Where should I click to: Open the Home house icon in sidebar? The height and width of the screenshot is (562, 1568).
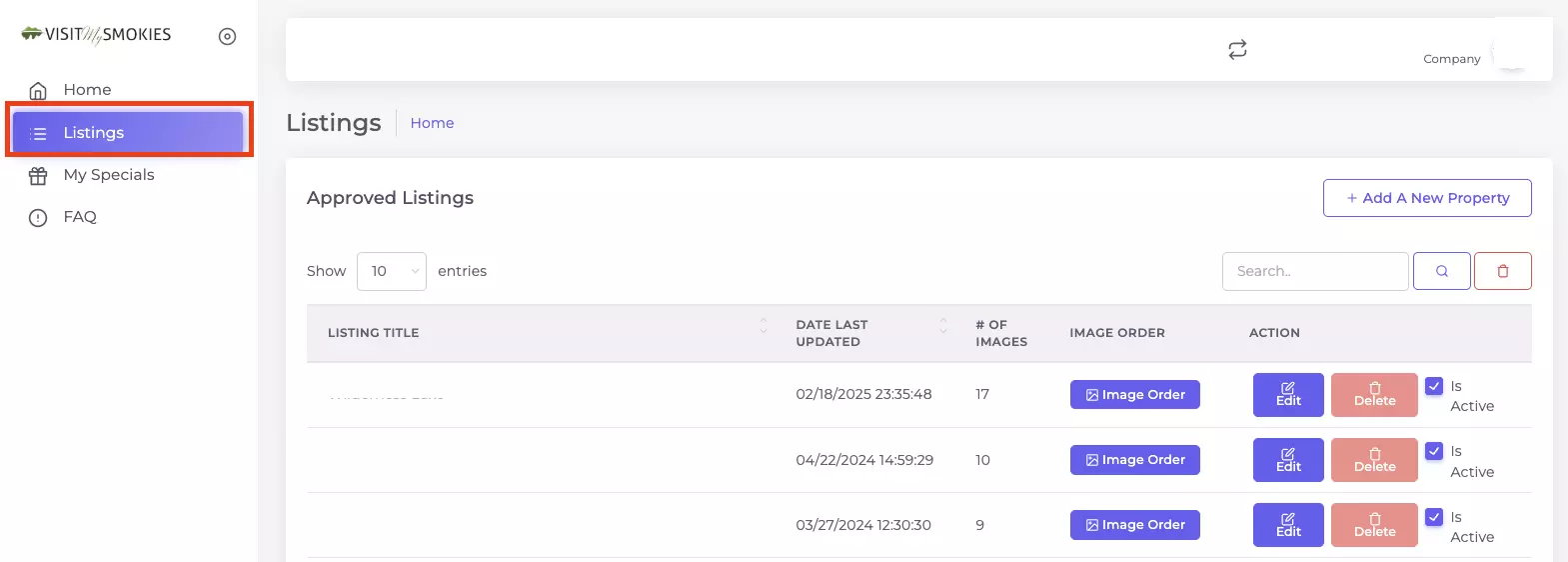click(x=38, y=91)
